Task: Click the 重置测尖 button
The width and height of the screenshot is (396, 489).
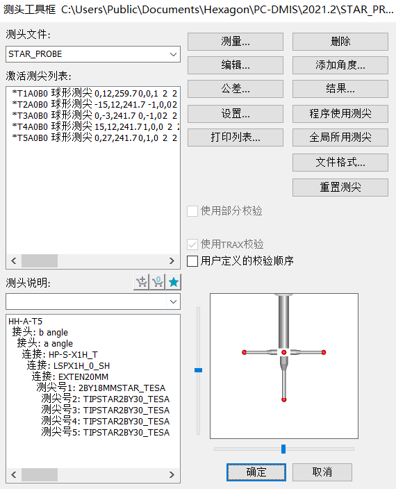Action: click(x=340, y=187)
